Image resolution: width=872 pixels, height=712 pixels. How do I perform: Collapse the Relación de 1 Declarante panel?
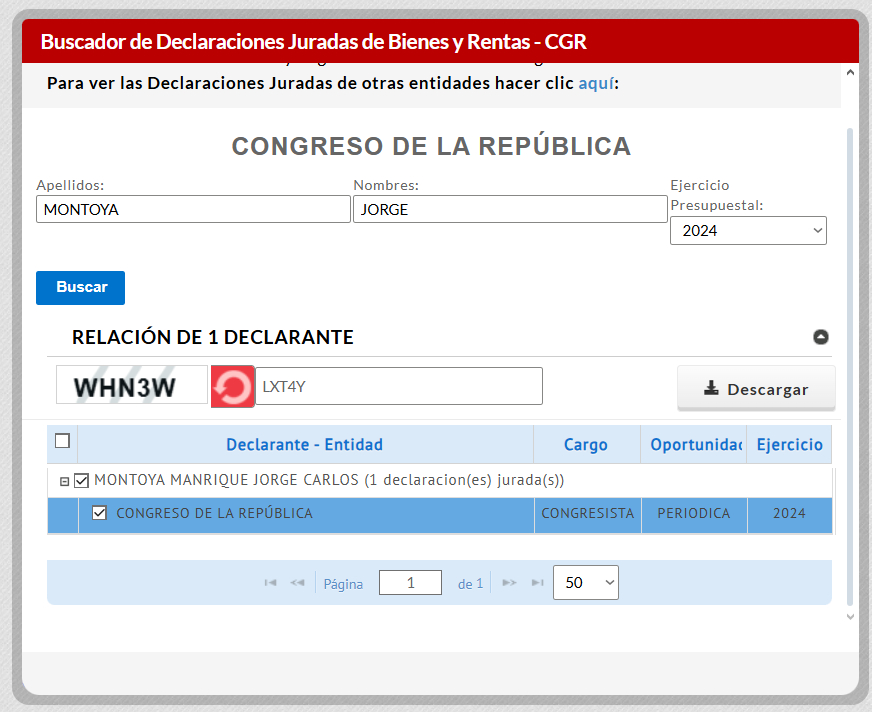(821, 337)
